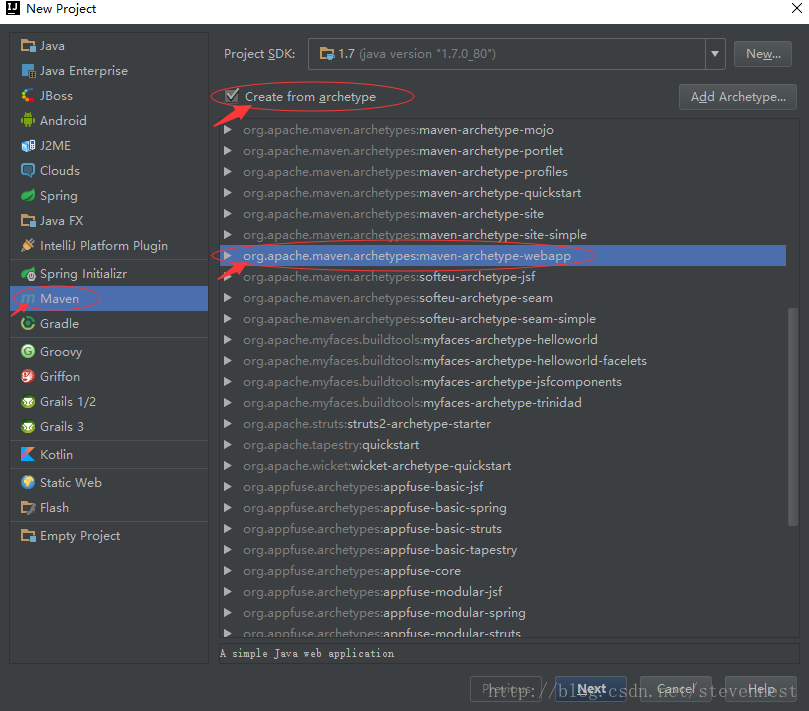The height and width of the screenshot is (711, 809).
Task: Select myfaces-archetype-helloworld row
Action: (503, 340)
